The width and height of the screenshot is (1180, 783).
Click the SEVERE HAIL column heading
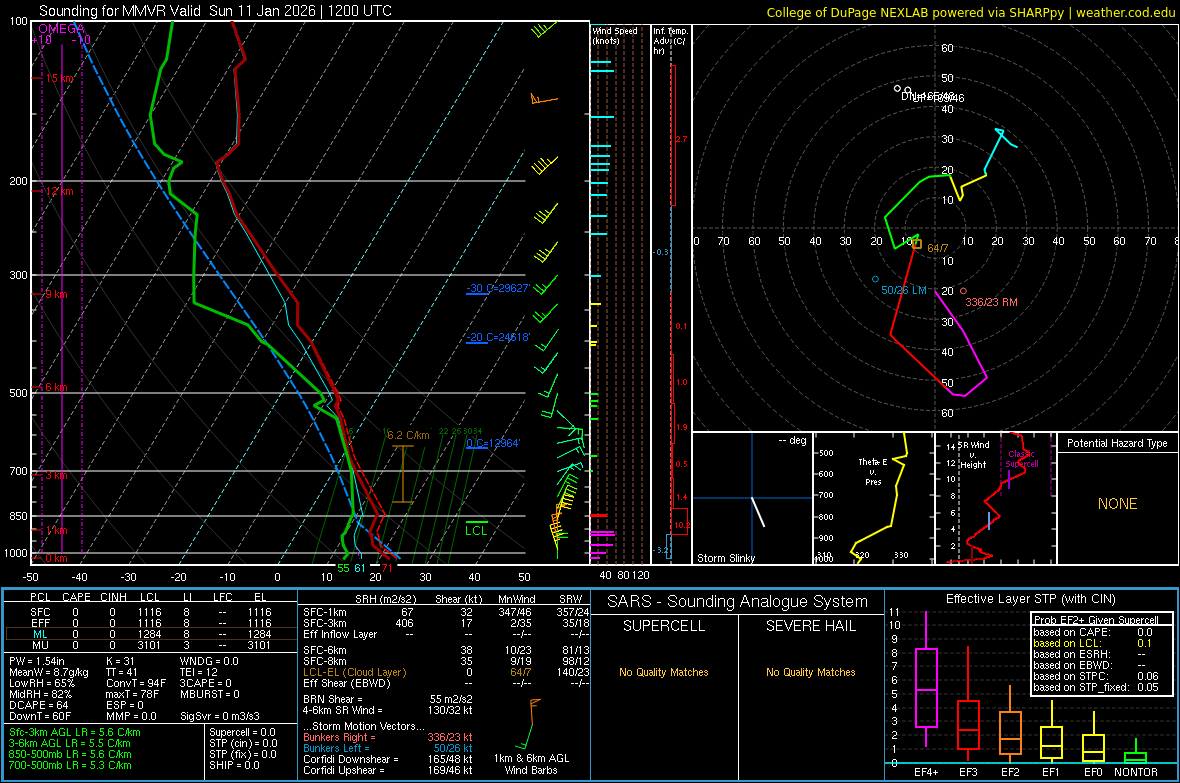(x=810, y=626)
